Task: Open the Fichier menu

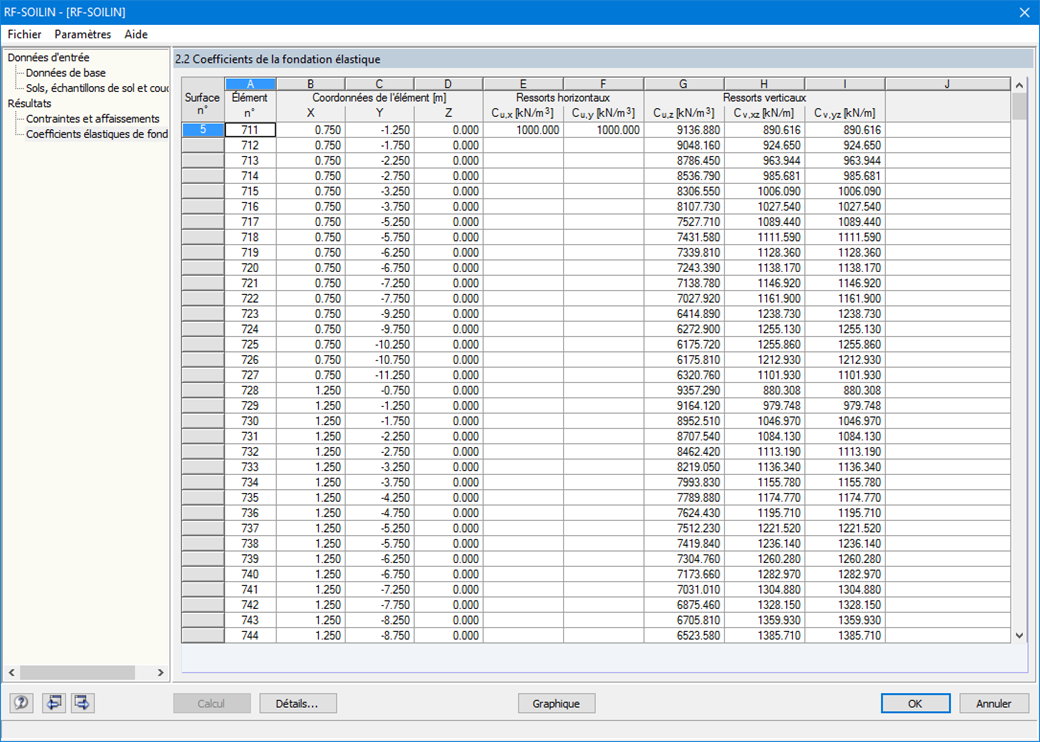Action: pyautogui.click(x=24, y=34)
